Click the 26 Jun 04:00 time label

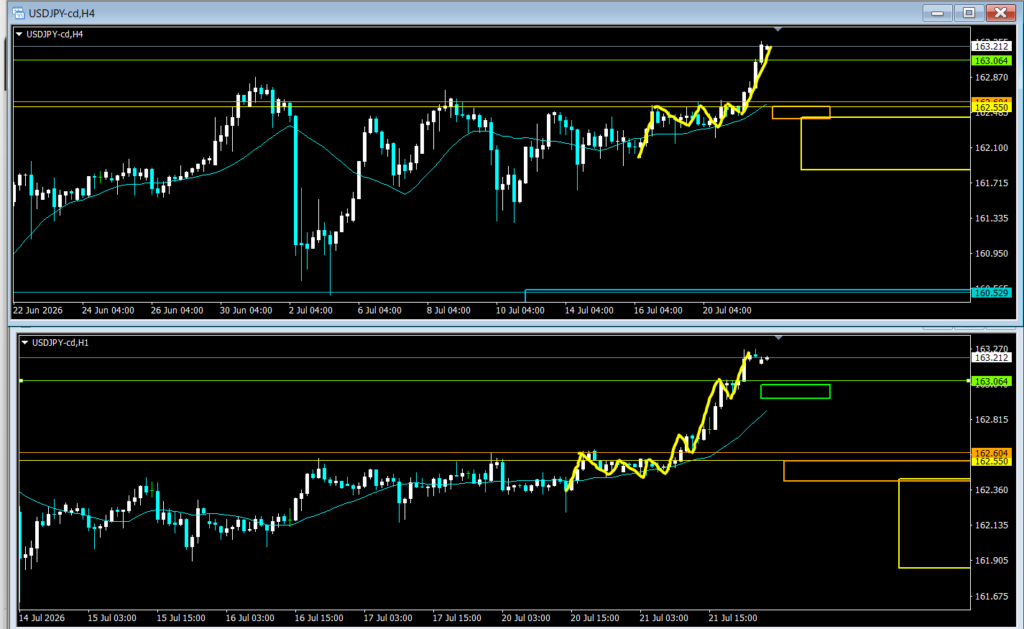[177, 310]
